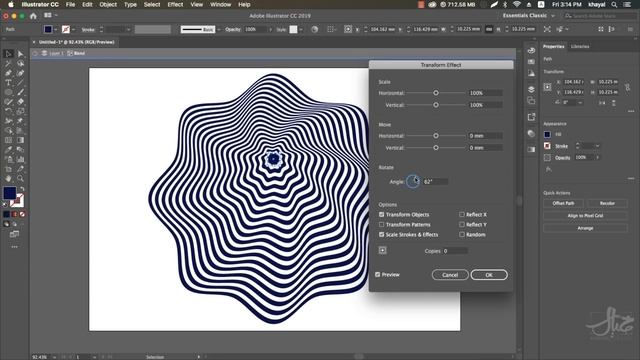Select the Selection tool arrow
The image size is (640, 360).
(8, 54)
